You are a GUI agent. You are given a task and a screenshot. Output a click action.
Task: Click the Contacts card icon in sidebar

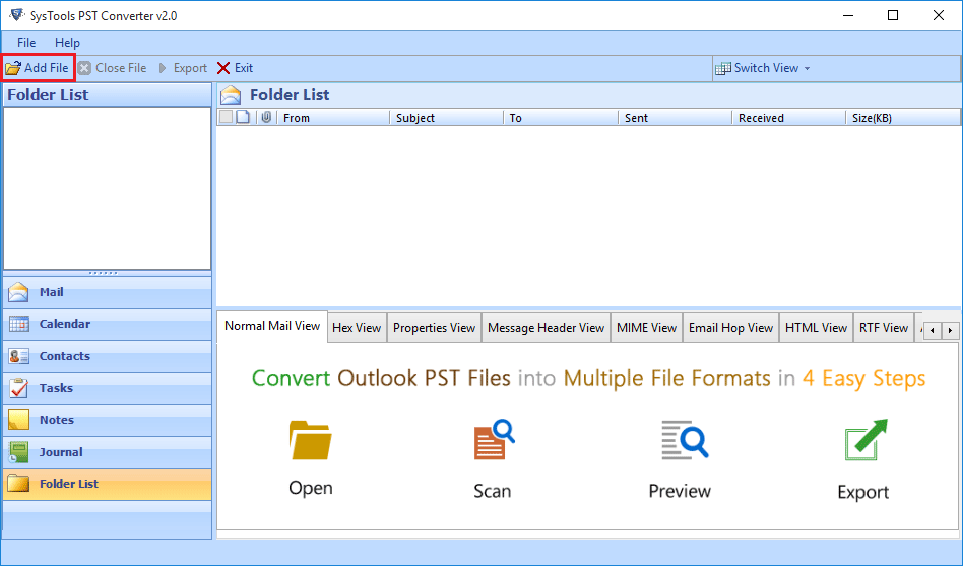[x=18, y=356]
